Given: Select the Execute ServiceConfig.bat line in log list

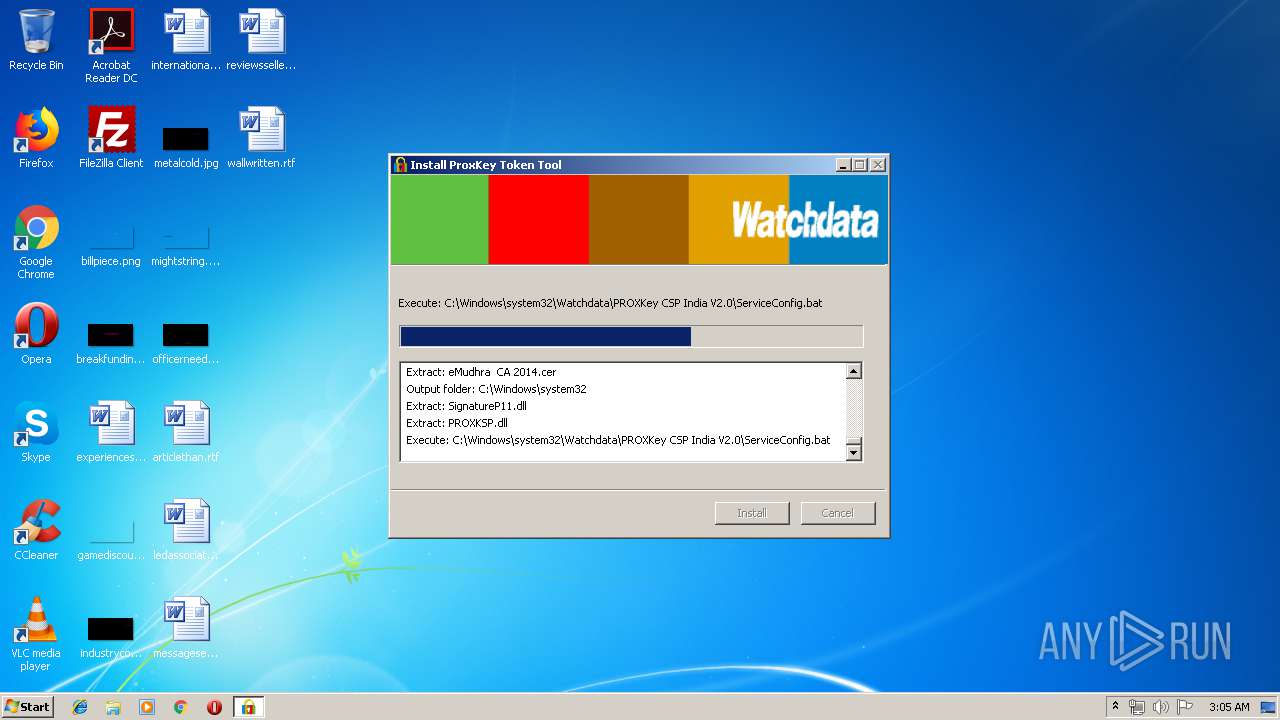Looking at the screenshot, I should (x=618, y=440).
